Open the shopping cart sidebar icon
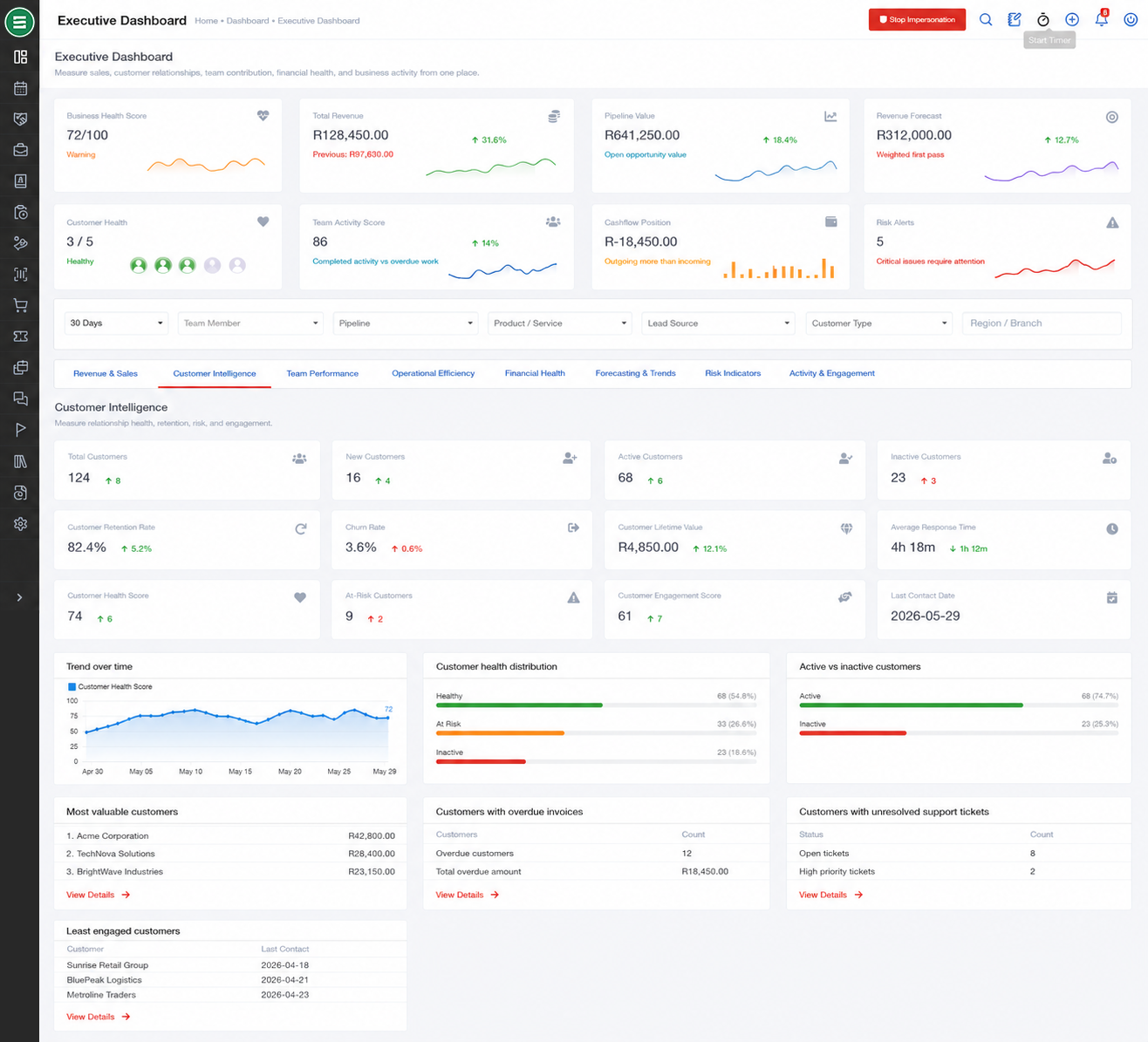This screenshot has width=1148, height=1042. (x=20, y=305)
